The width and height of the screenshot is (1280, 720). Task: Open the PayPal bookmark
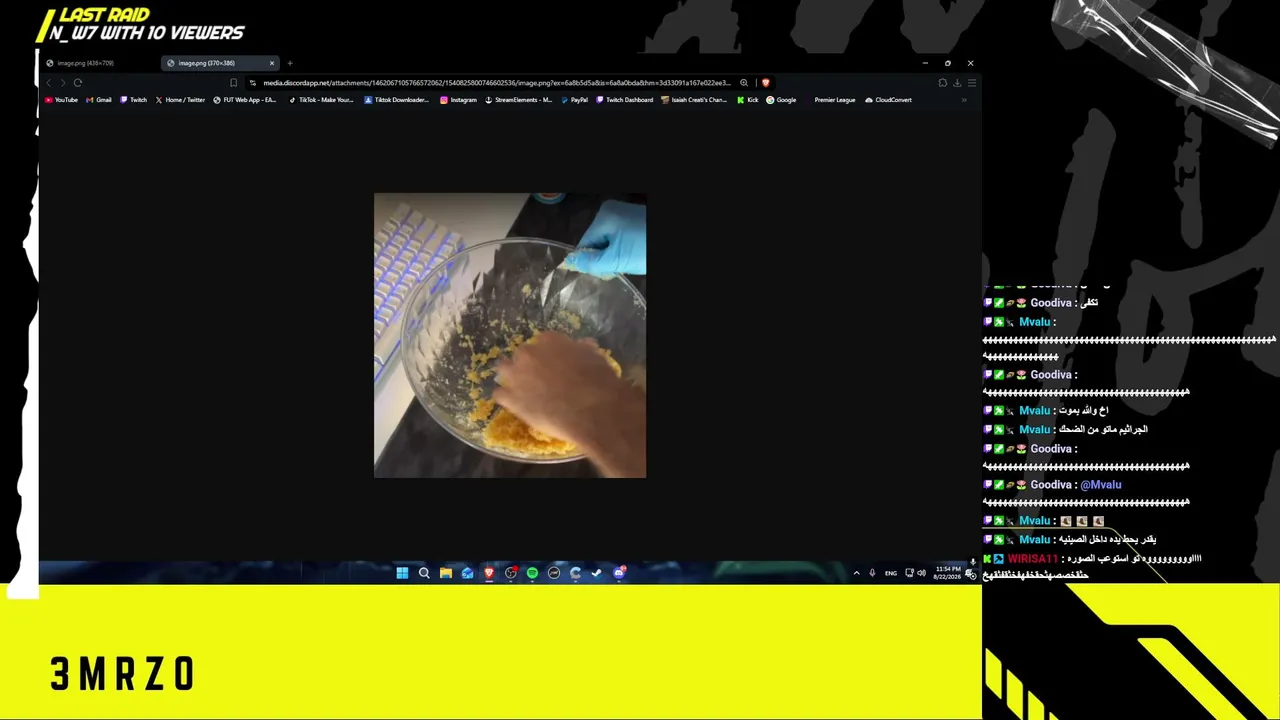[575, 100]
